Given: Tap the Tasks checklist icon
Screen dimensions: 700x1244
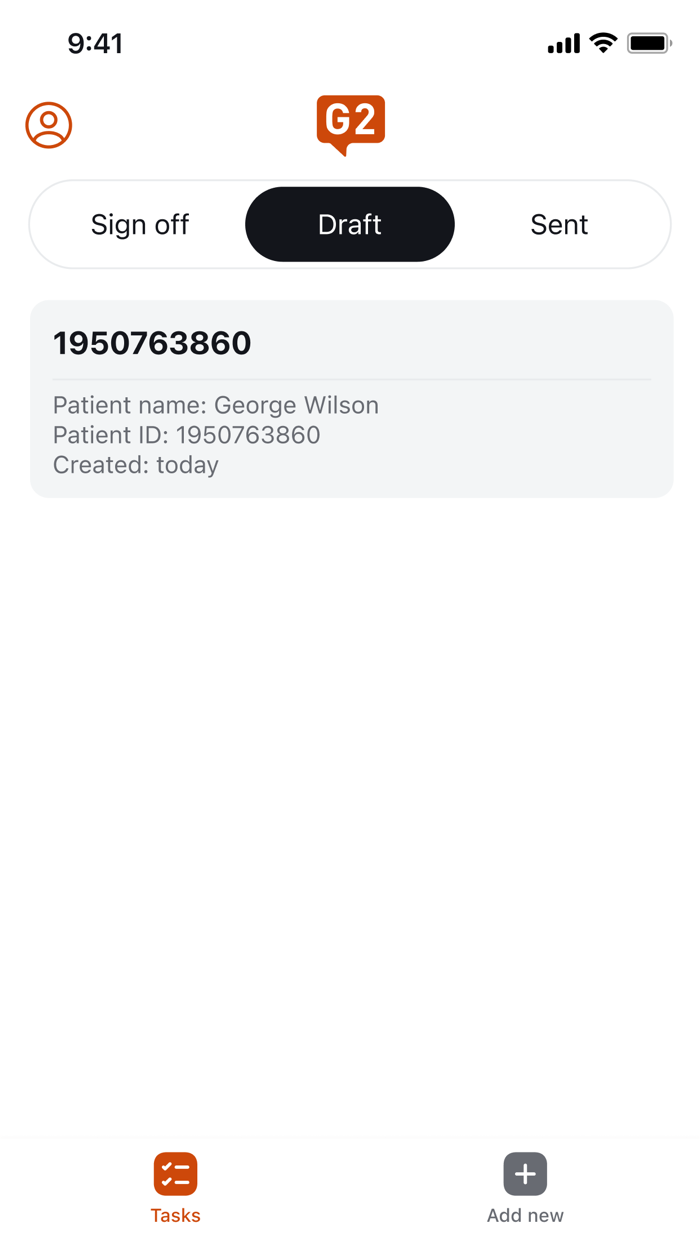Looking at the screenshot, I should (x=175, y=1174).
